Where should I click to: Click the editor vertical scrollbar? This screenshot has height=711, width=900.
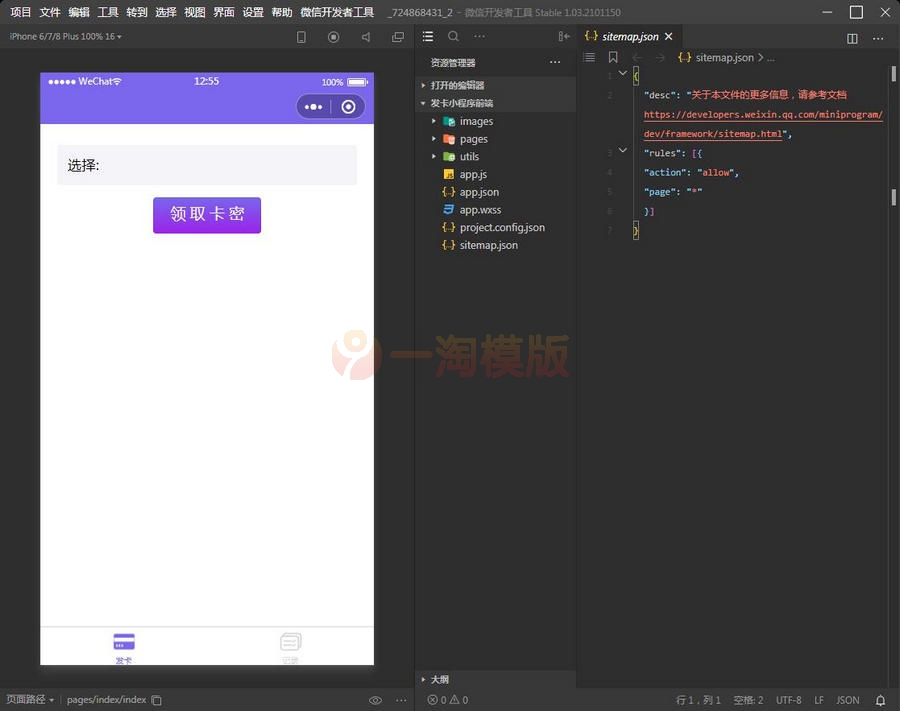[x=894, y=75]
